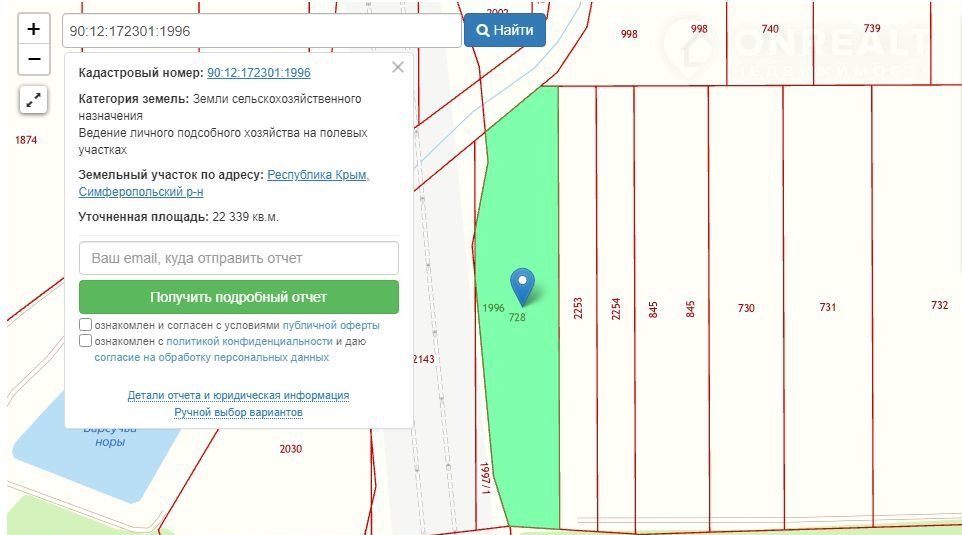The height and width of the screenshot is (535, 962).
Task: Click Ручной выбор вариантов link
Action: click(238, 412)
